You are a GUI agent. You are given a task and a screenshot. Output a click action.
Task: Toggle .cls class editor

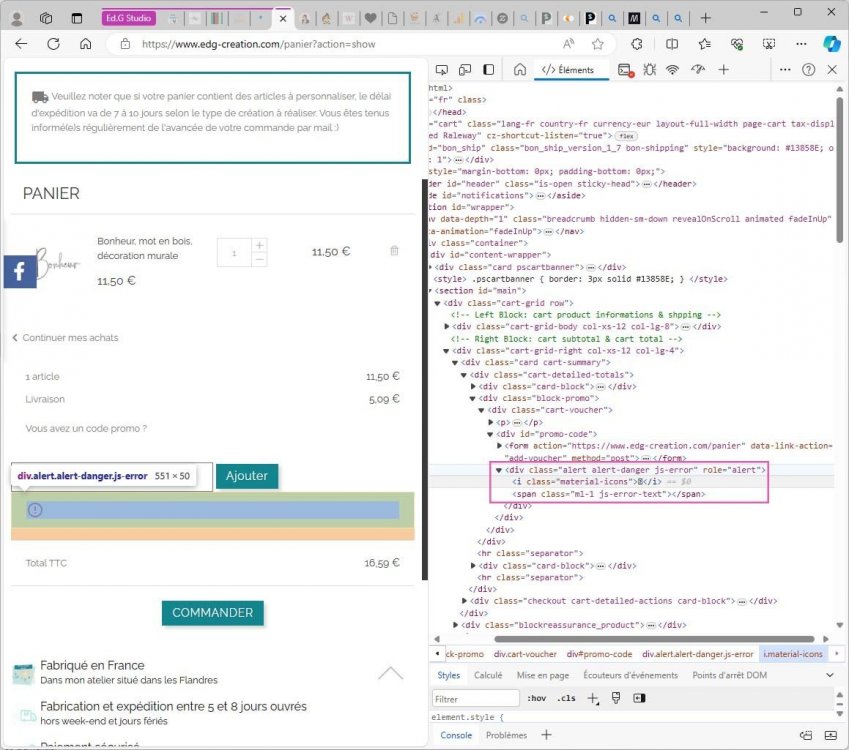click(566, 698)
